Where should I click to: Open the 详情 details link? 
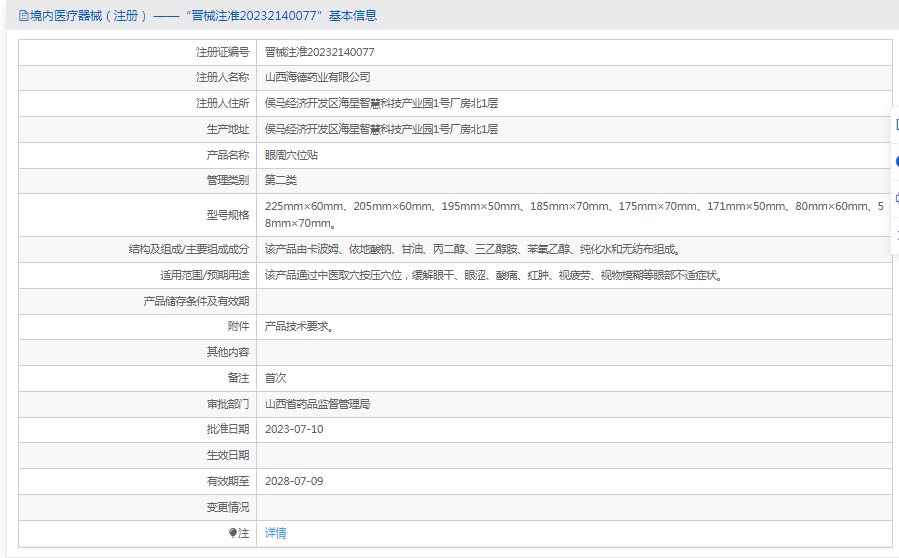275,533
